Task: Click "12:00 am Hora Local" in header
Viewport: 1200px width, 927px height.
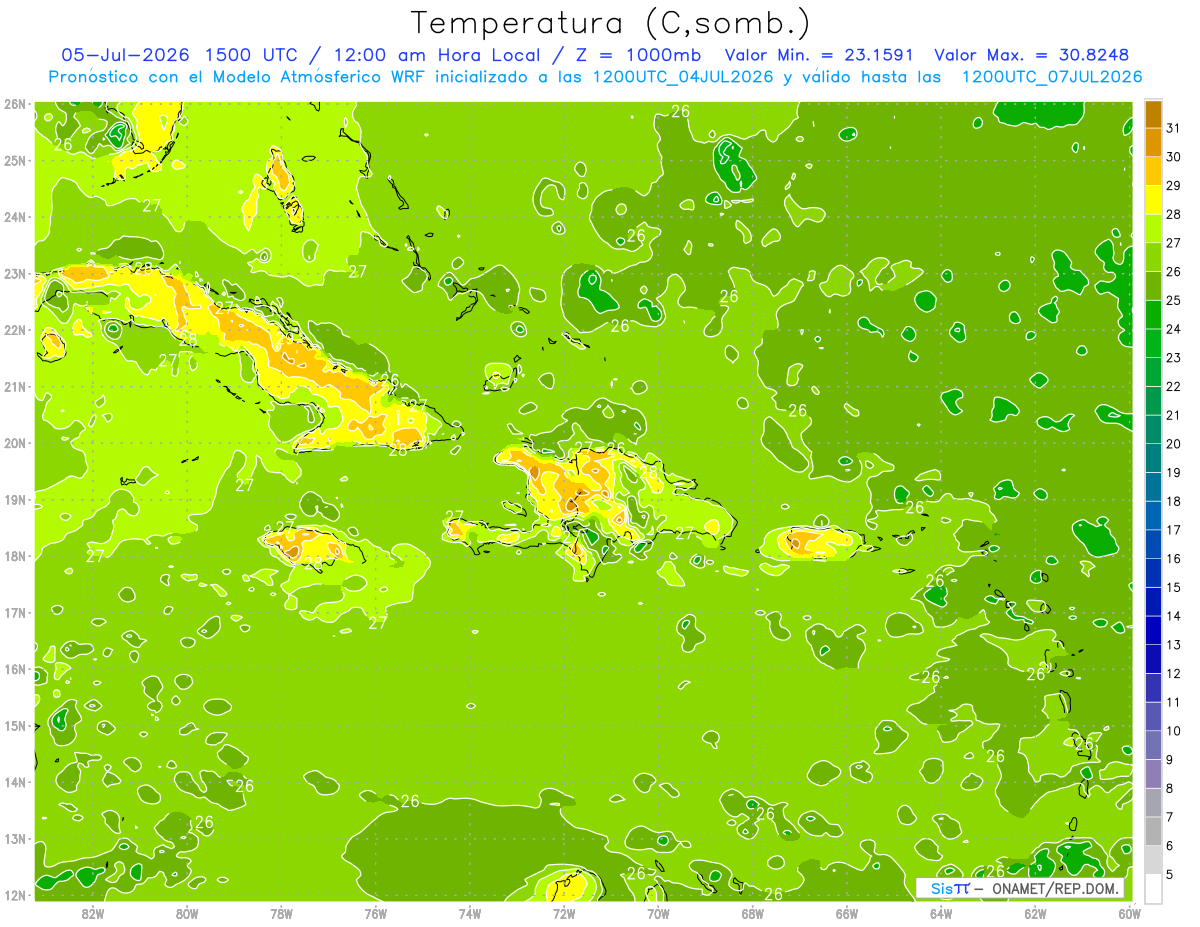Action: pyautogui.click(x=437, y=55)
